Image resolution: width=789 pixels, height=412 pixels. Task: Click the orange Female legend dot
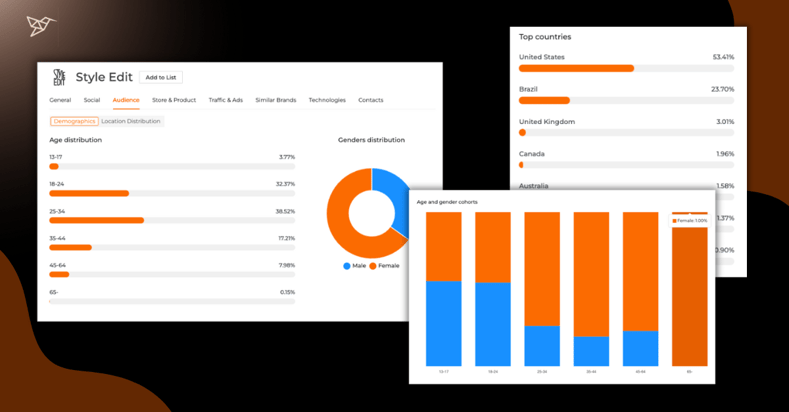coord(373,266)
